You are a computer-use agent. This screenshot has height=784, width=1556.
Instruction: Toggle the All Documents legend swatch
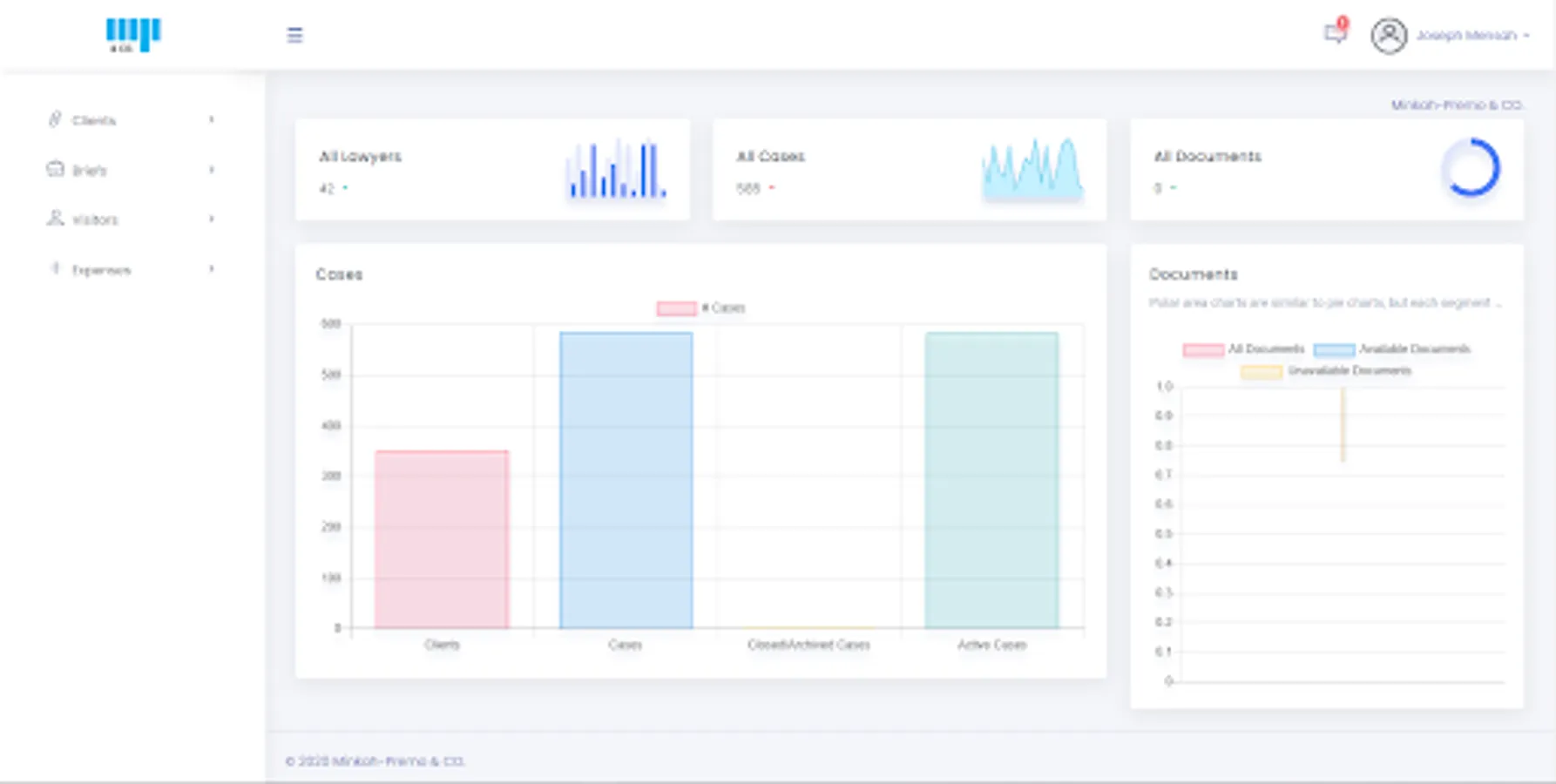(1203, 349)
